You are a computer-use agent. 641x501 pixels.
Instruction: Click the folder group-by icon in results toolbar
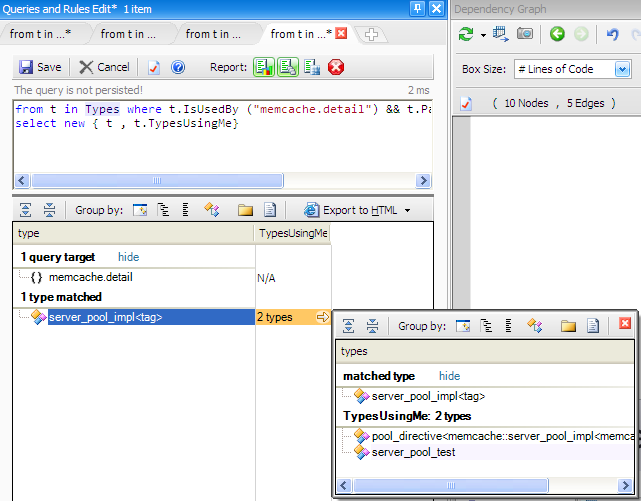245,210
